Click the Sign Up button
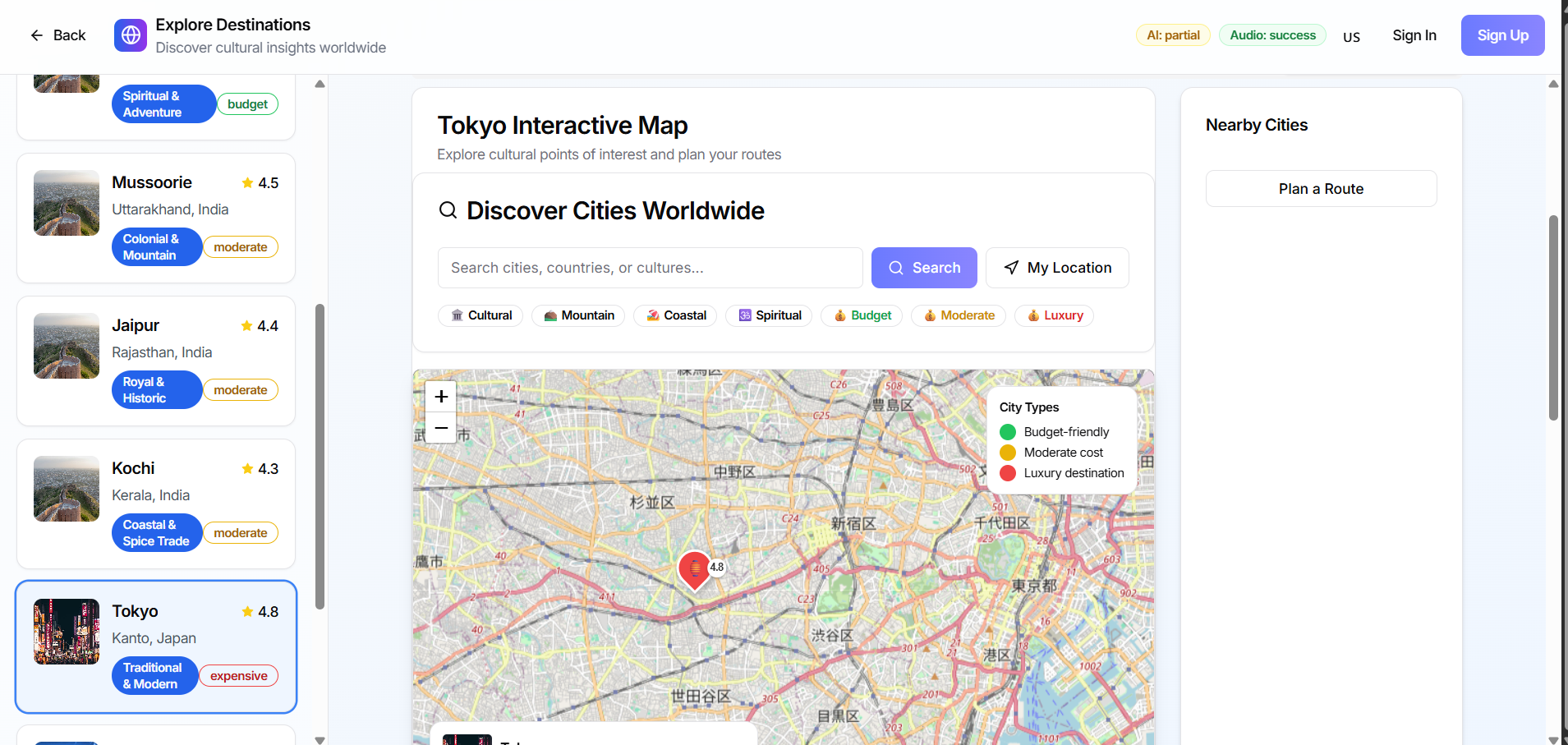Image resolution: width=1568 pixels, height=745 pixels. click(x=1502, y=35)
